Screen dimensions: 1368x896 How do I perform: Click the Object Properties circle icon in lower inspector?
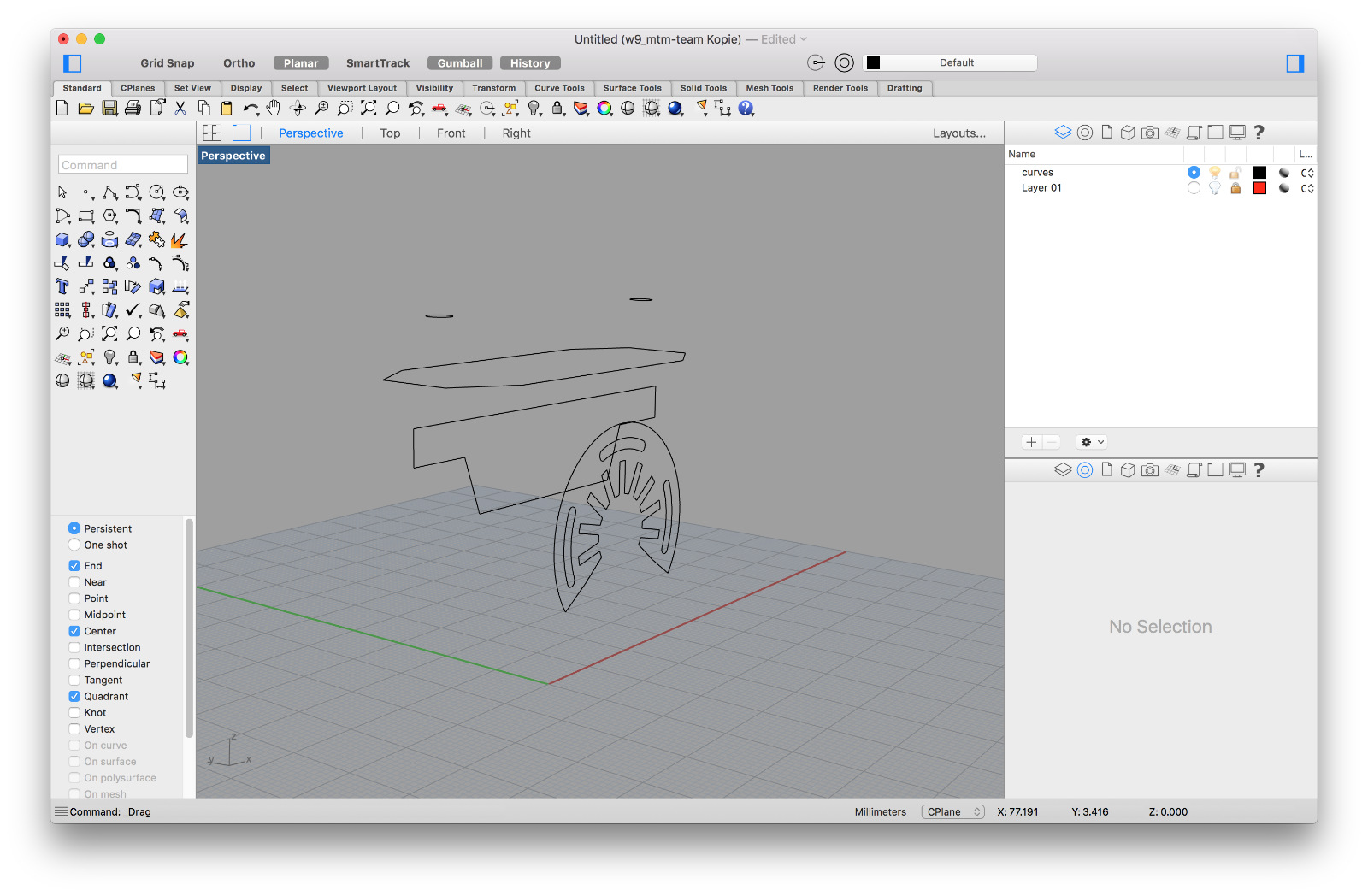click(x=1085, y=470)
